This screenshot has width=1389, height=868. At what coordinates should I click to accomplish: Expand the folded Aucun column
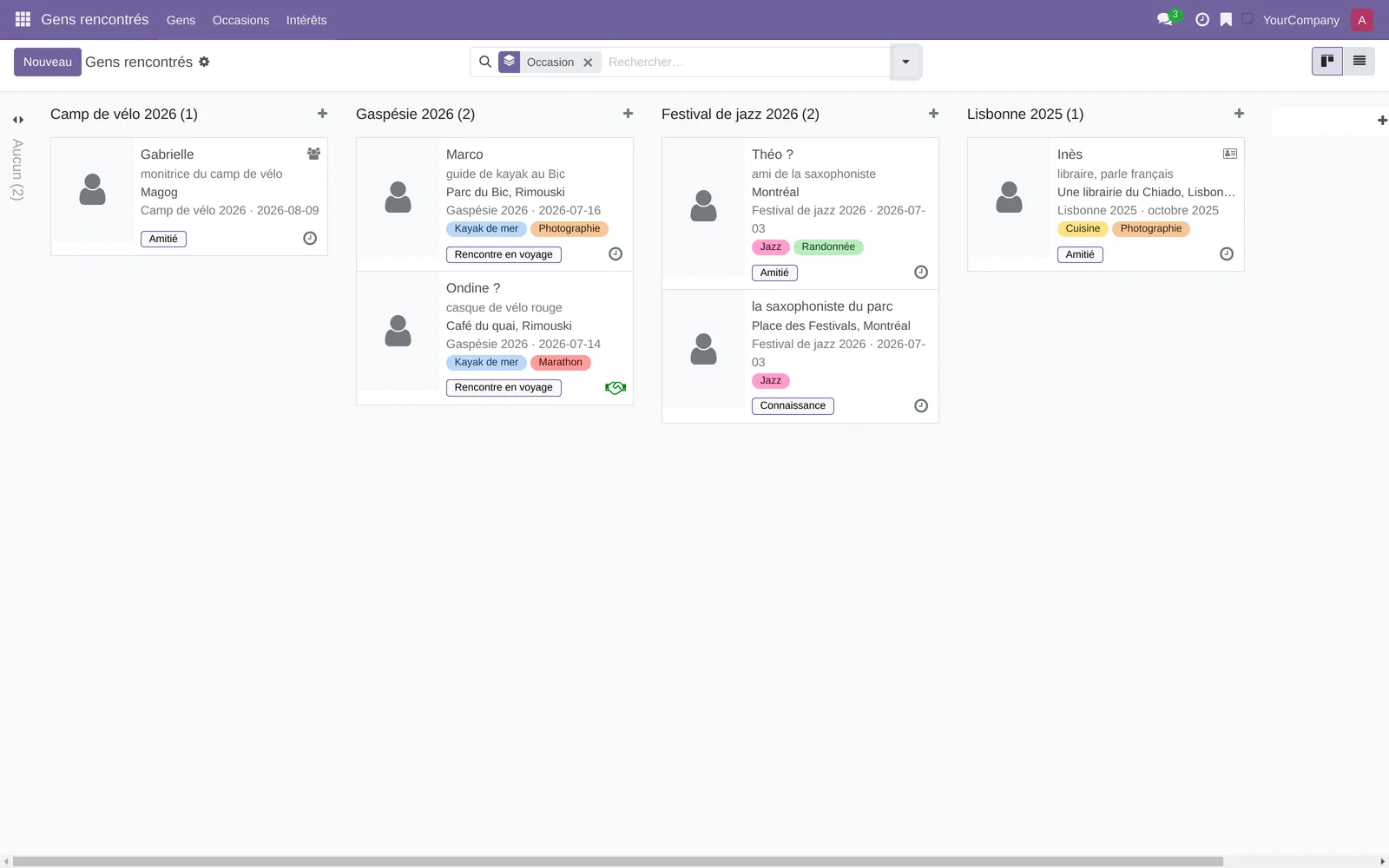[17, 120]
